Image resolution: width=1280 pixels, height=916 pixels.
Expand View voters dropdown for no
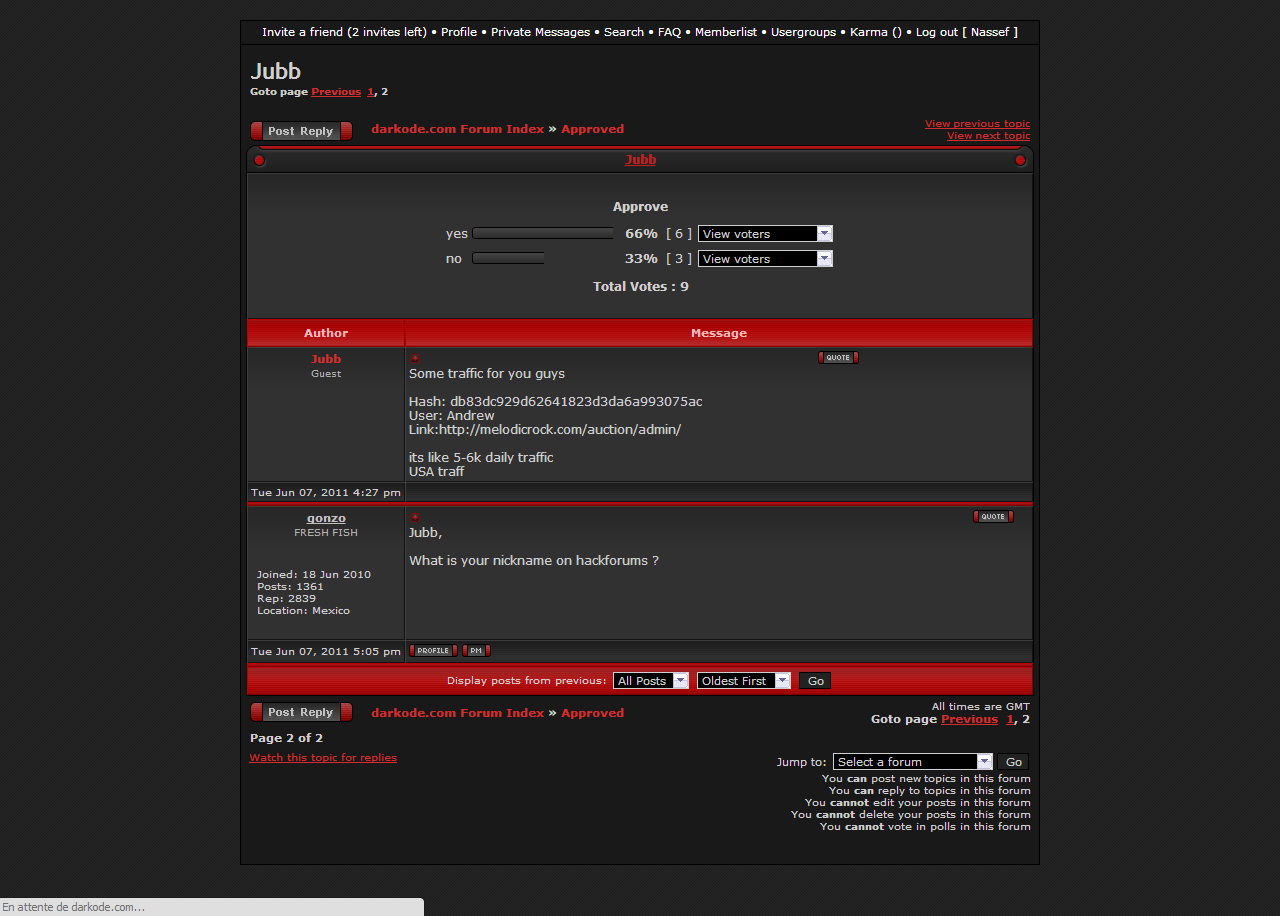(765, 259)
